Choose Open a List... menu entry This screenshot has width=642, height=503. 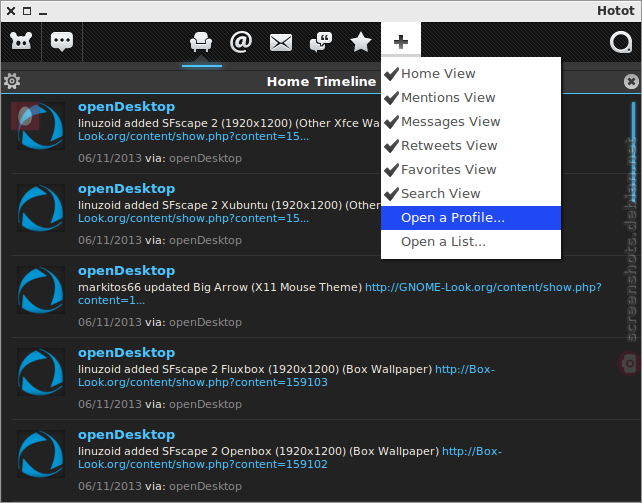click(471, 242)
